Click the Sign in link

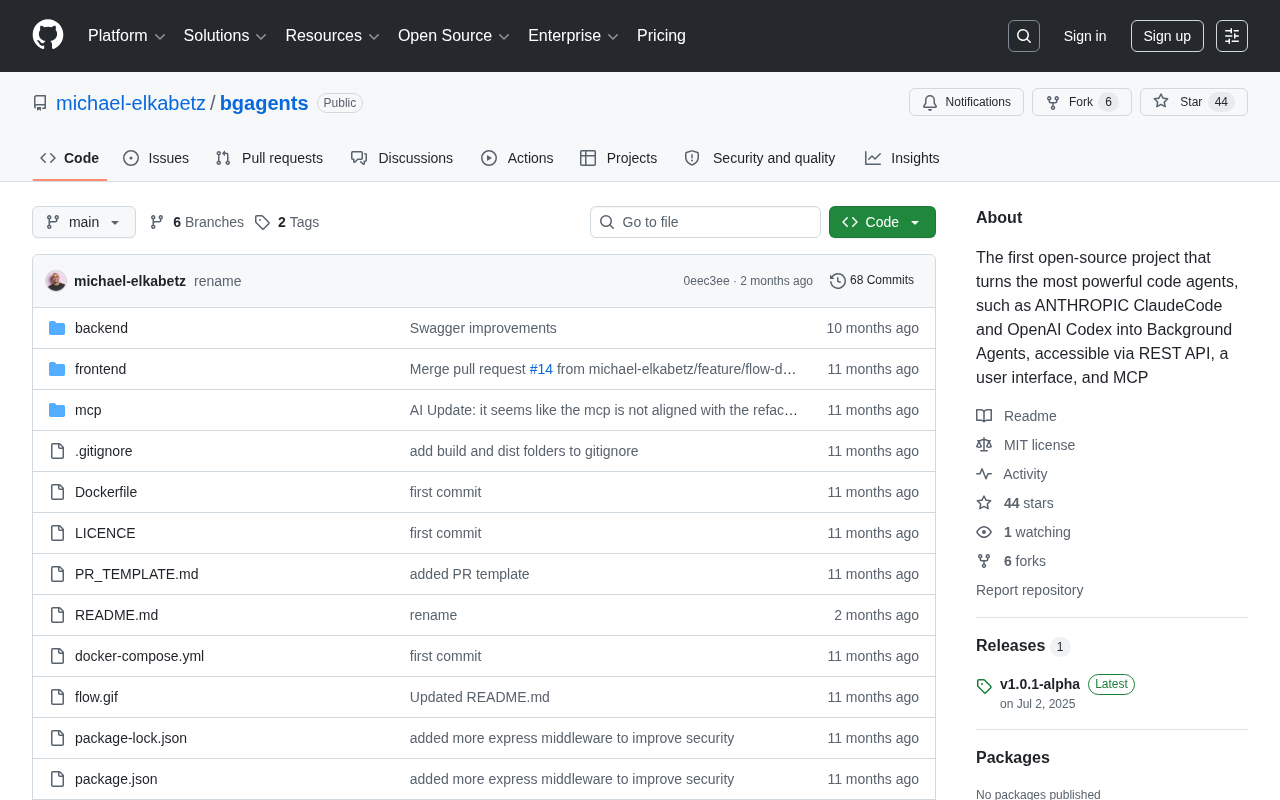(1085, 36)
